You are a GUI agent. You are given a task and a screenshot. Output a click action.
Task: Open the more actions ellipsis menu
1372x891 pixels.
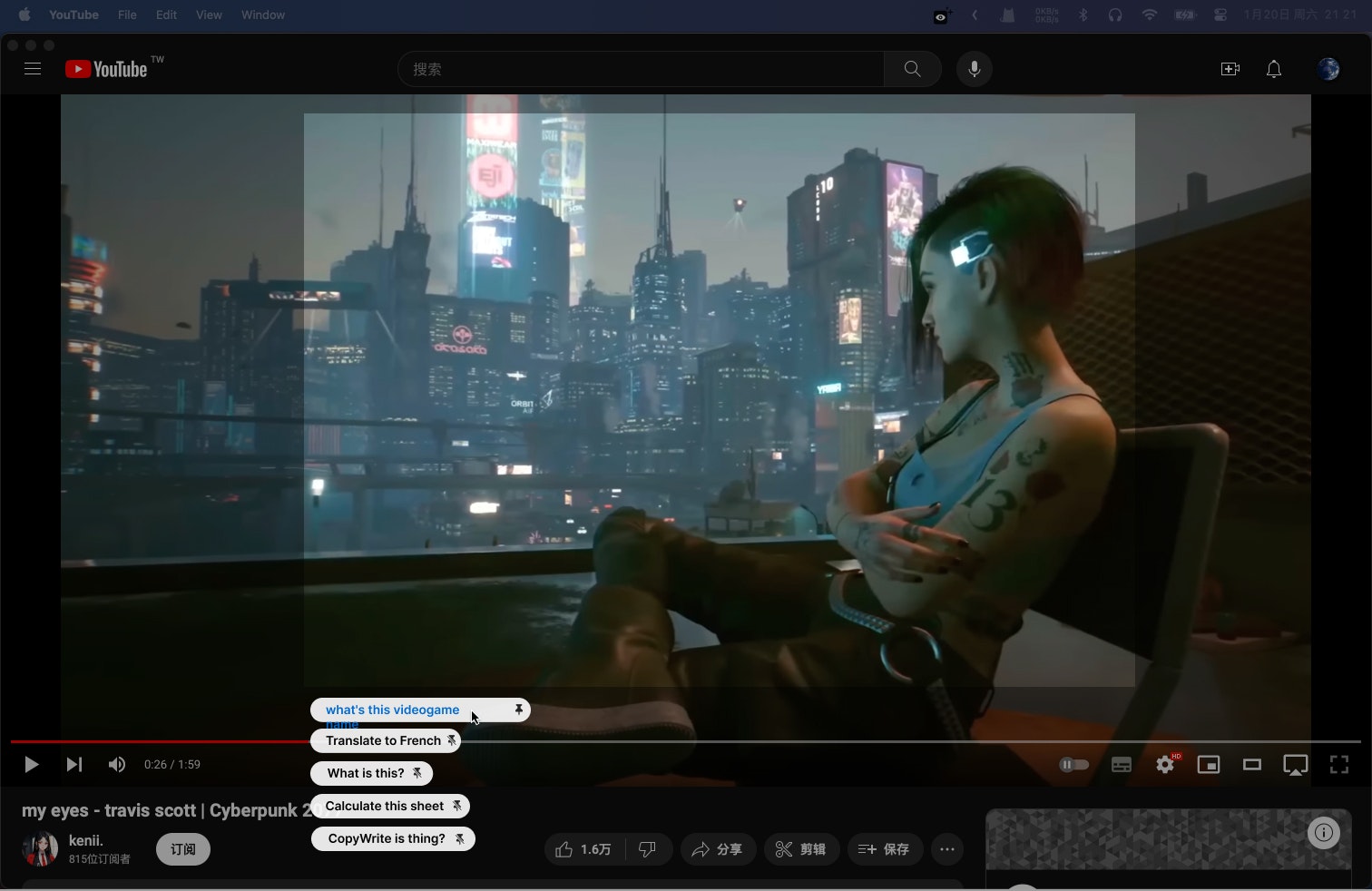tap(947, 849)
